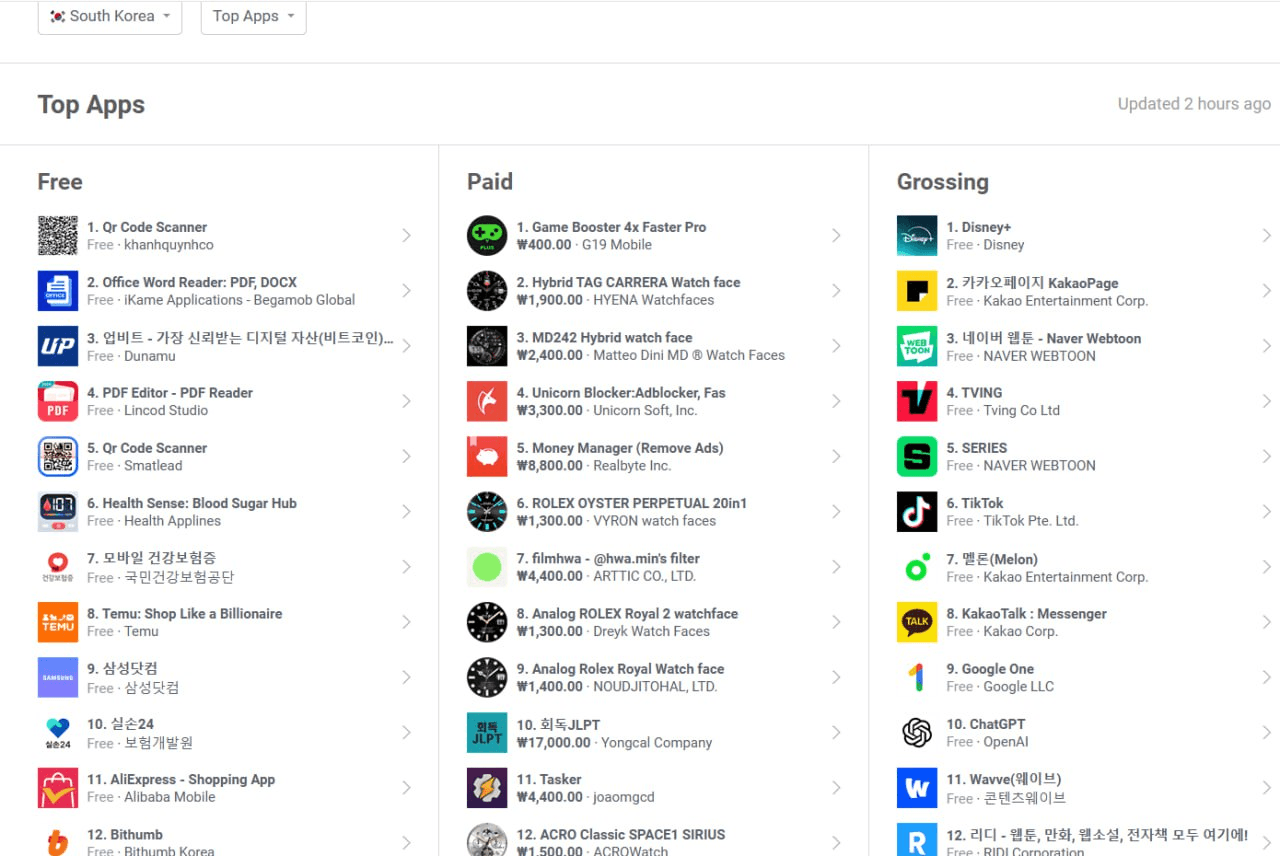Click the Health Sense Blood Sugar Hub icon
The height and width of the screenshot is (856, 1280).
tap(58, 511)
